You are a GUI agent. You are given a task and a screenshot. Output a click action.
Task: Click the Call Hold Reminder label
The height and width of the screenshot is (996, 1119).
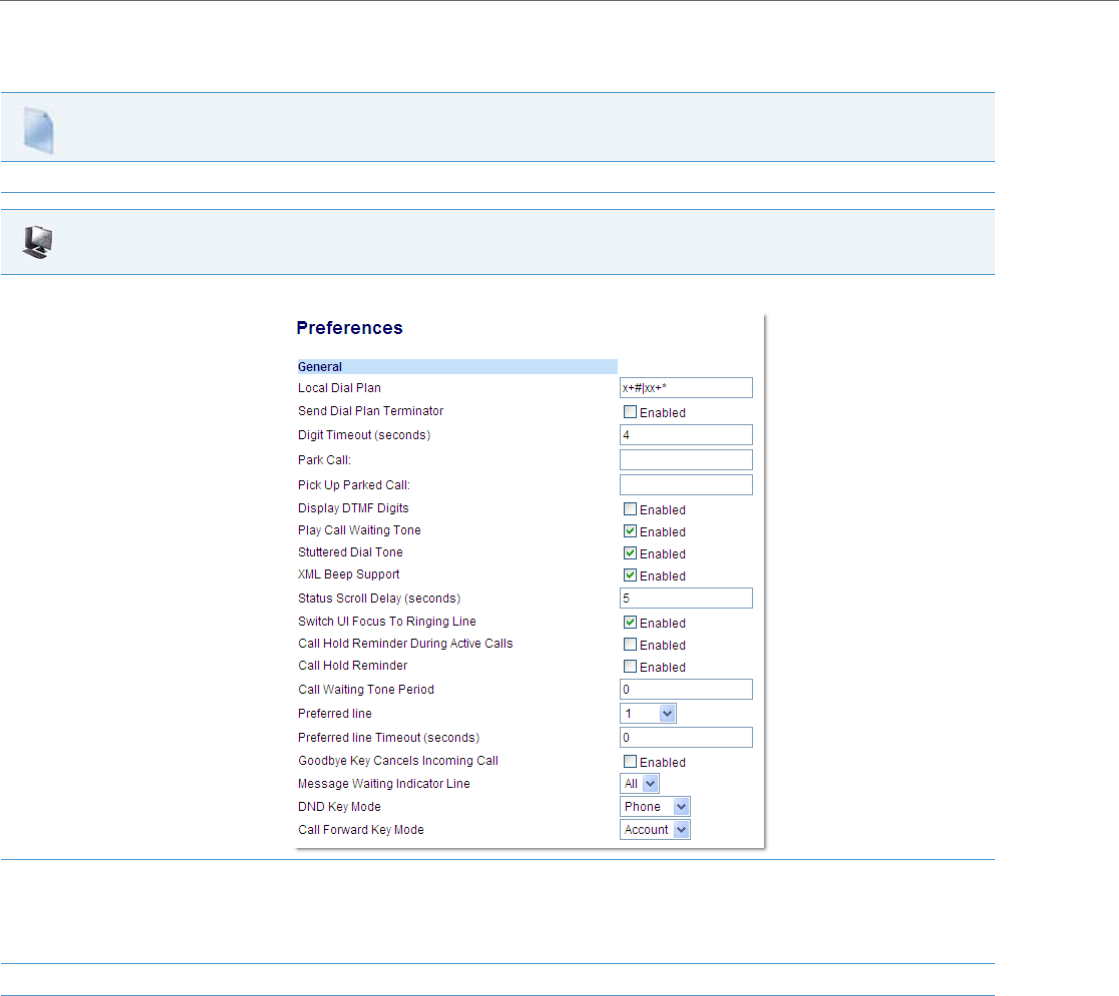[x=353, y=666]
